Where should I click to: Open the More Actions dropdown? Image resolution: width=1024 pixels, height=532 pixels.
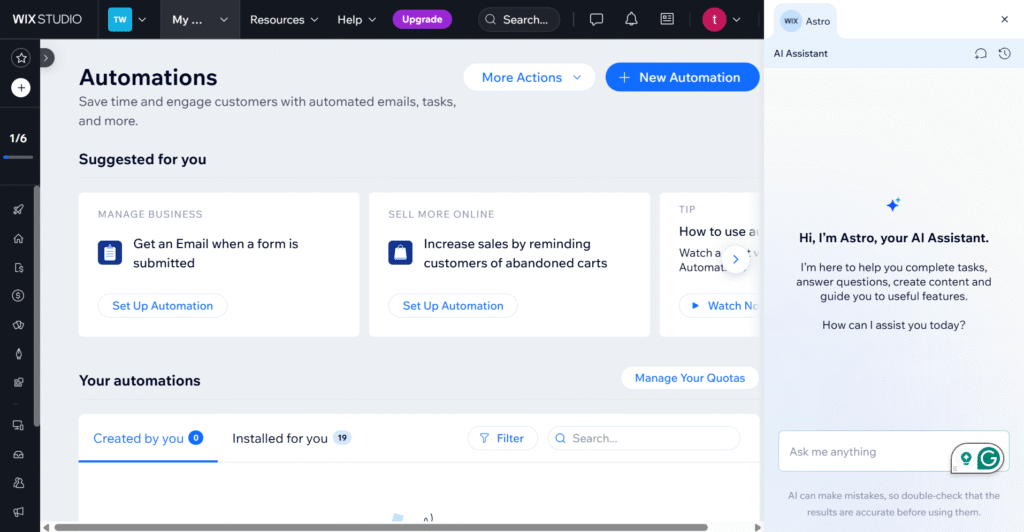(x=529, y=77)
